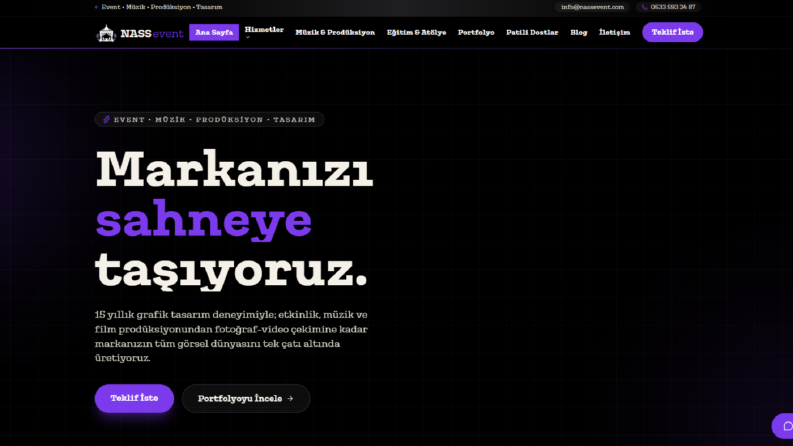Click the 'taşıyoruz.' headline word
The image size is (793, 446).
pyautogui.click(x=231, y=271)
